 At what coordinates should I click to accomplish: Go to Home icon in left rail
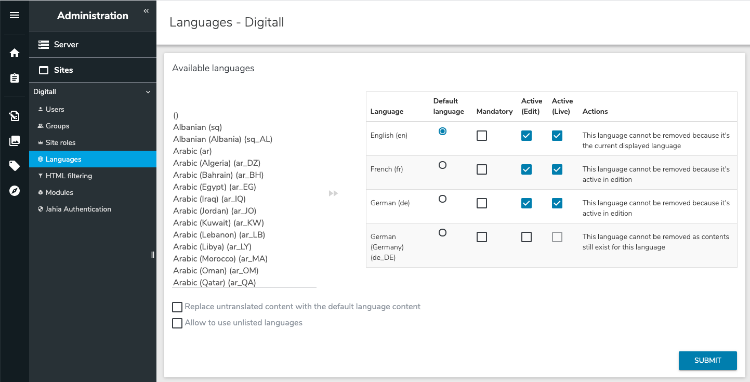point(14,53)
